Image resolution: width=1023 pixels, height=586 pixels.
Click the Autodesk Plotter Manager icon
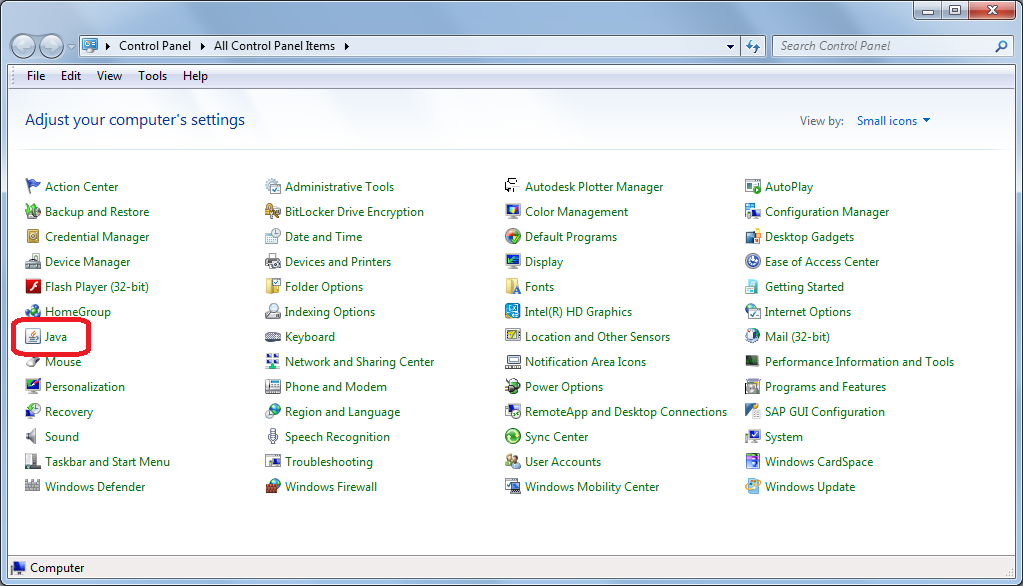513,187
